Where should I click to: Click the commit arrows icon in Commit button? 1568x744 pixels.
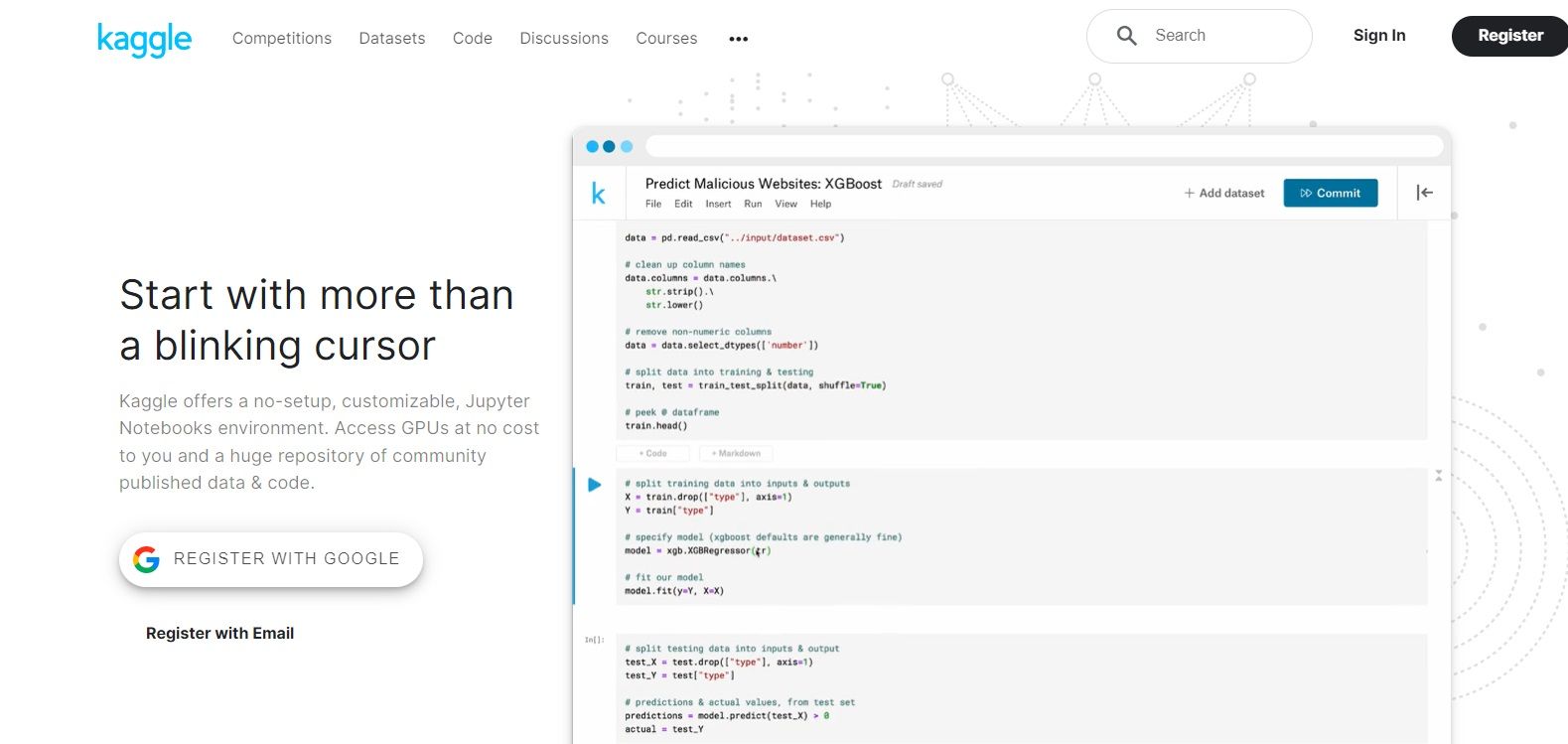click(x=1306, y=193)
